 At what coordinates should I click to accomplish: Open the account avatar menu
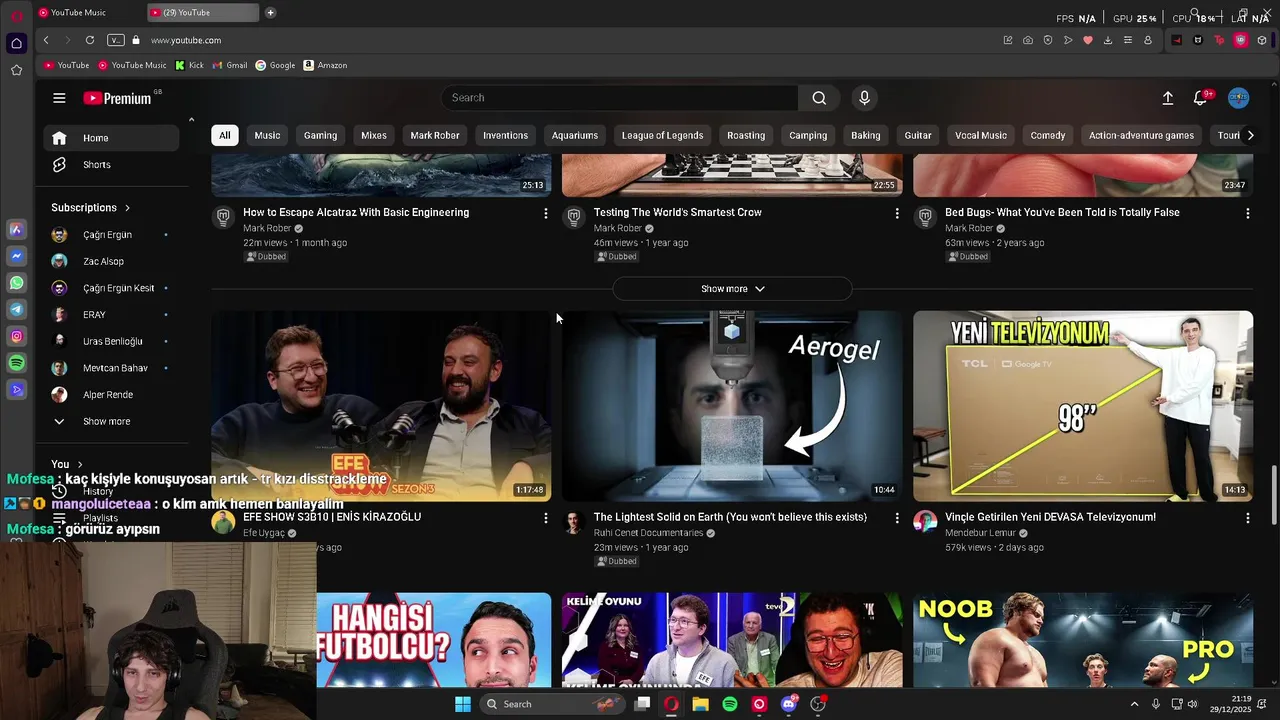tap(1239, 98)
